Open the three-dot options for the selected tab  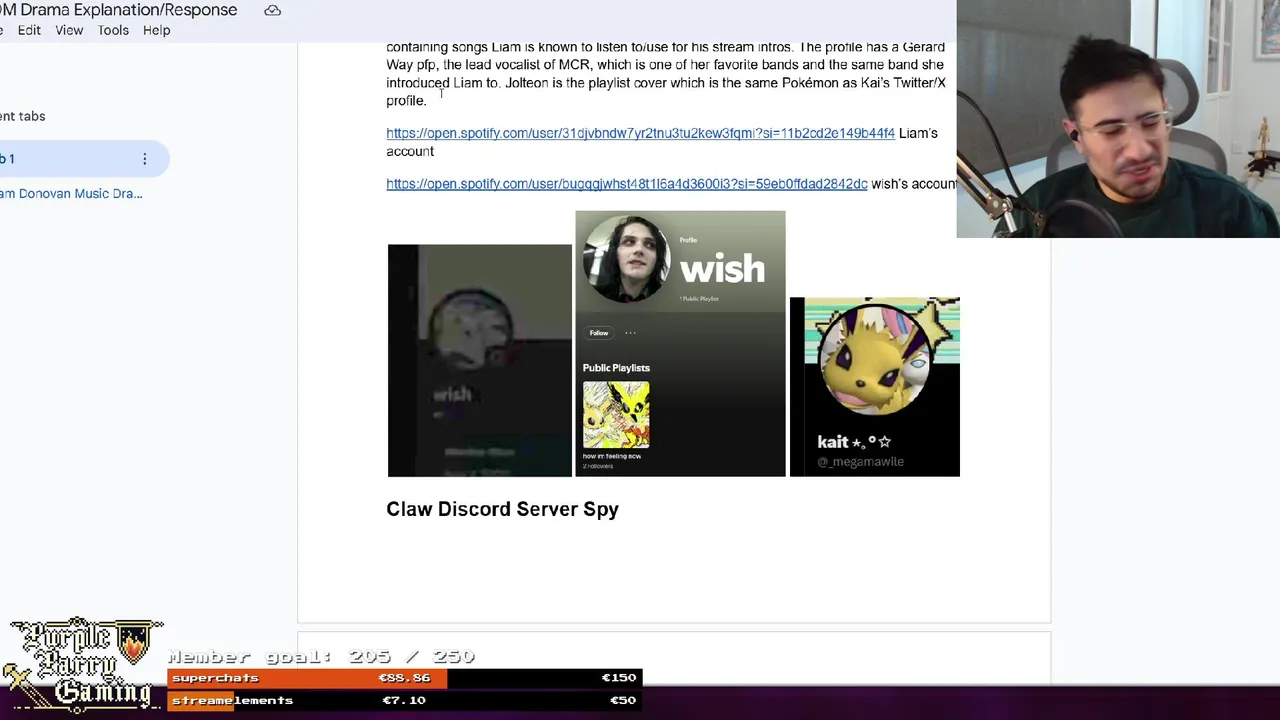click(144, 159)
